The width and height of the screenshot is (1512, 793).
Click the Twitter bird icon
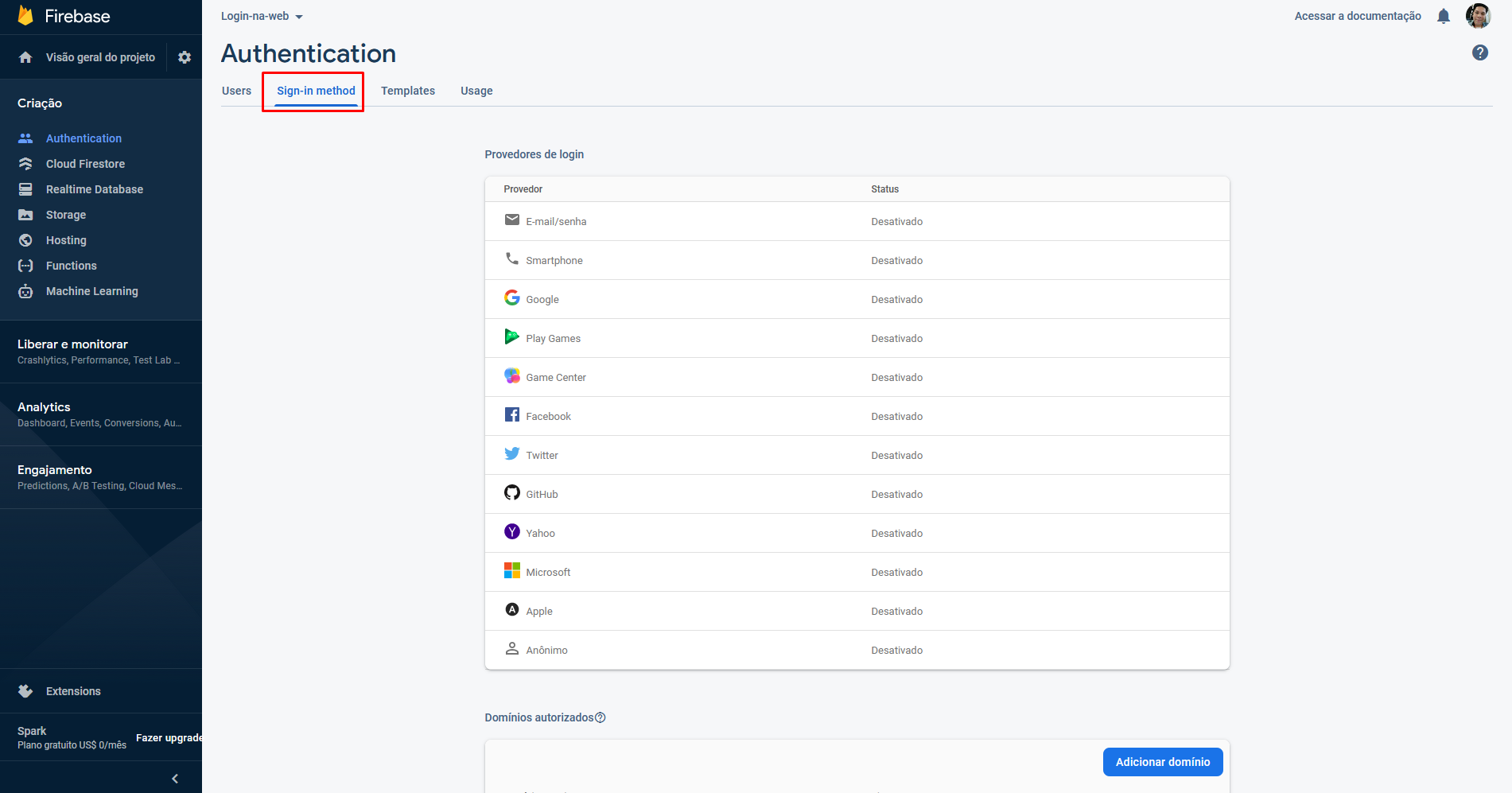point(512,453)
